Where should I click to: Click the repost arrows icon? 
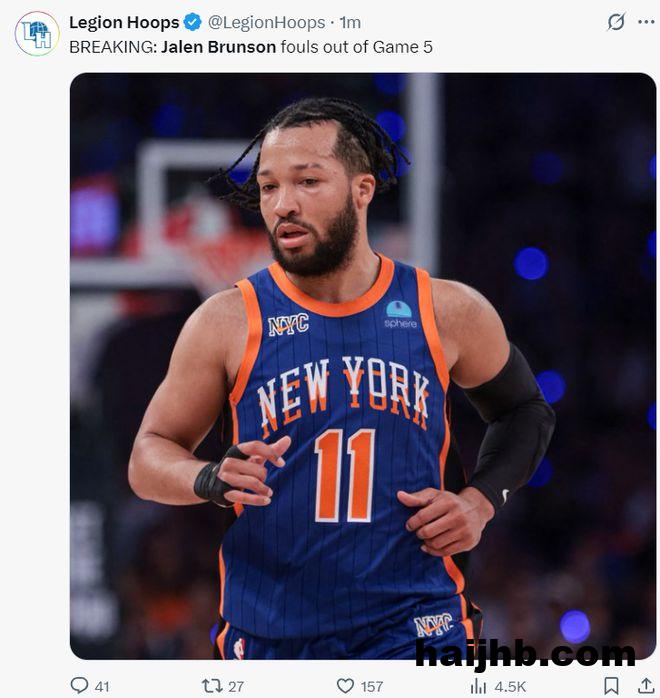(212, 686)
